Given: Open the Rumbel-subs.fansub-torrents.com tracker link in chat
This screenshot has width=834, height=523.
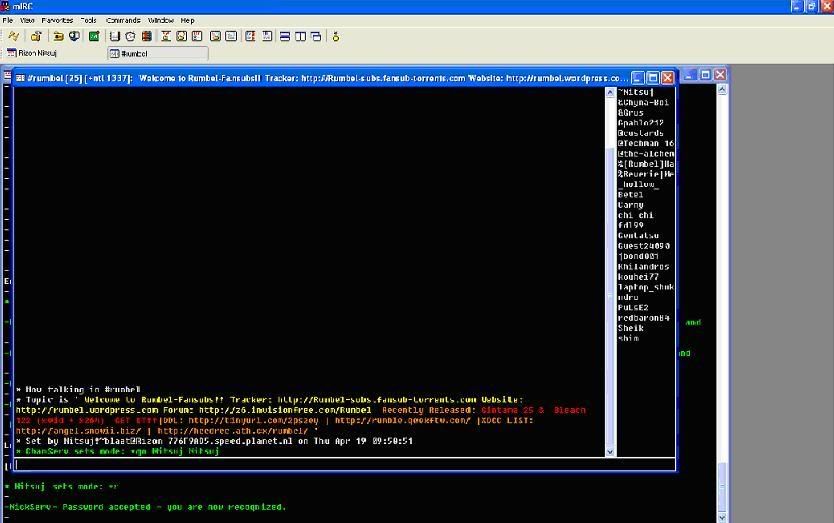Looking at the screenshot, I should pyautogui.click(x=377, y=400).
